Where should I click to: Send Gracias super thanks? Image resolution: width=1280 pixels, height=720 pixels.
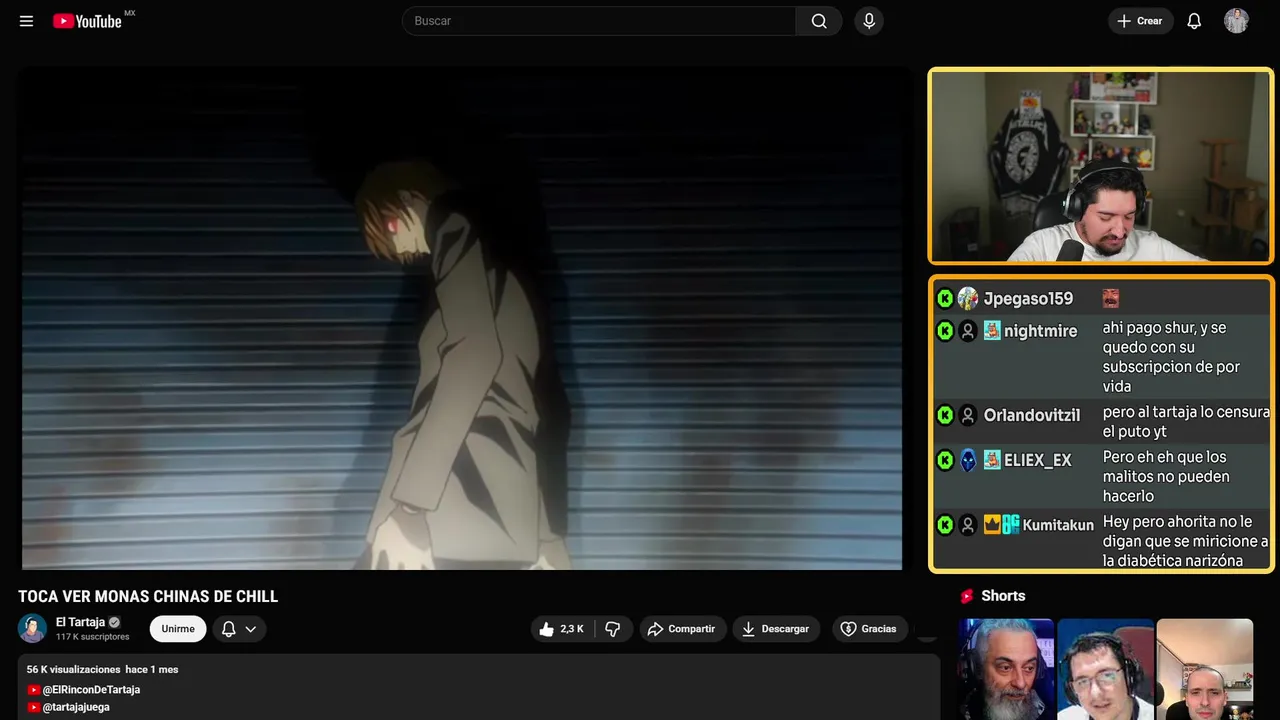pos(869,629)
